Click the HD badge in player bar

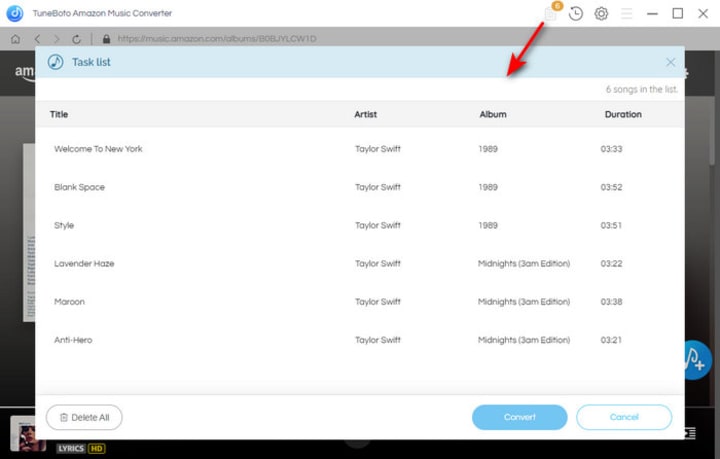click(96, 448)
